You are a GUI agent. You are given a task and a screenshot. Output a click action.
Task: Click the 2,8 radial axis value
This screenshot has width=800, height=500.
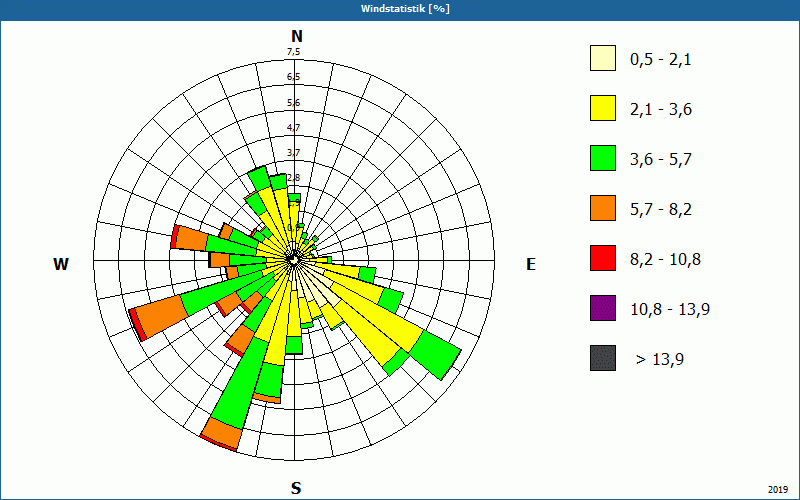tap(293, 178)
